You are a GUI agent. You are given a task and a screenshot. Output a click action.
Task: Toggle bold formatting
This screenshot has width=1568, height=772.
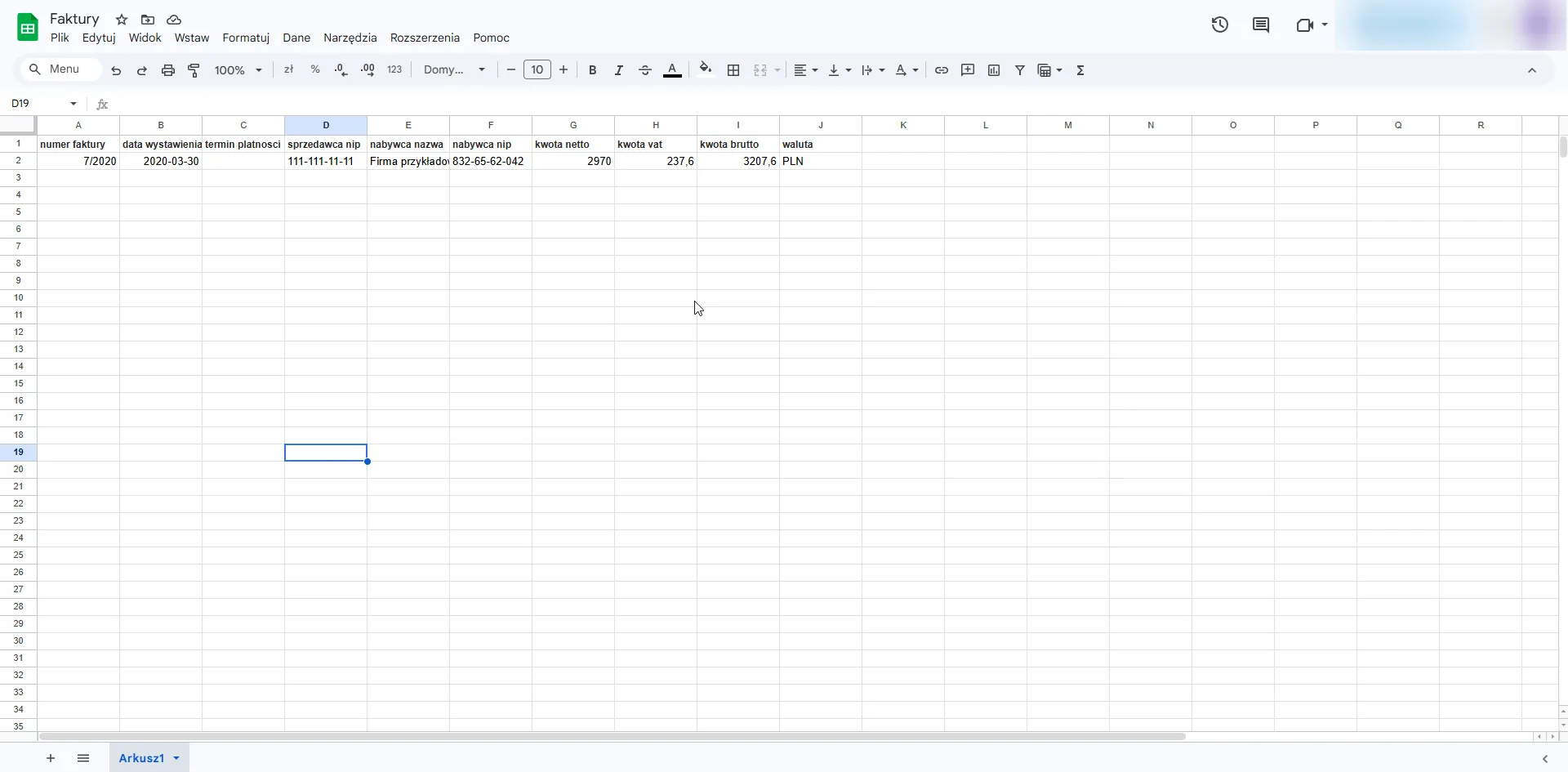593,70
